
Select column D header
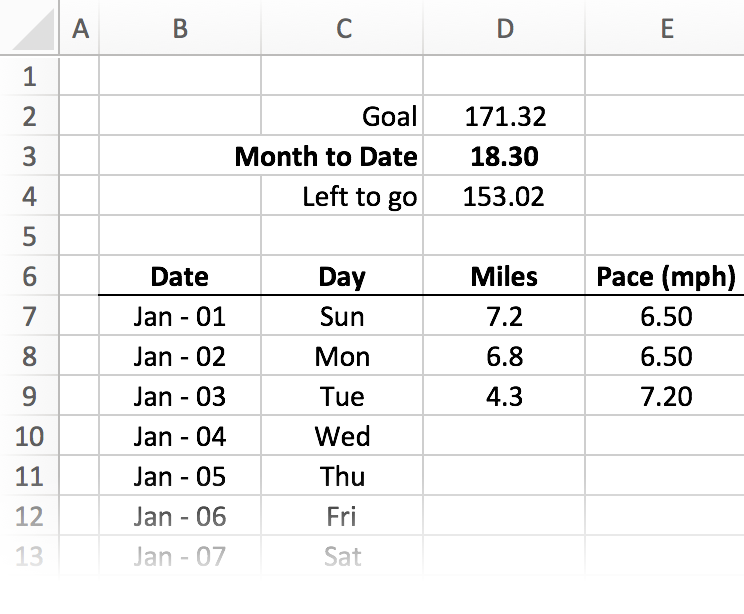click(504, 28)
